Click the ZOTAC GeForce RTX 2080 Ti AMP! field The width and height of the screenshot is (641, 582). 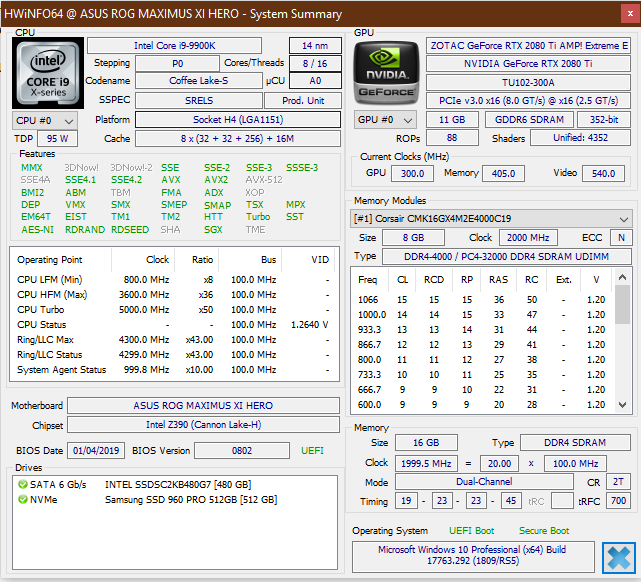click(x=528, y=45)
